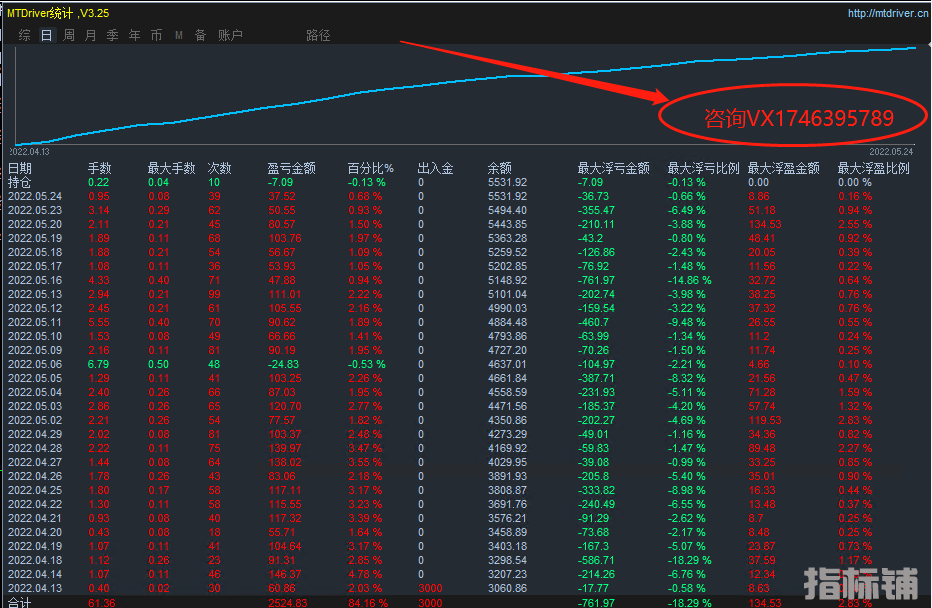Viewport: 932px width, 608px height.
Task: Select the 年 yearly statistics tab
Action: [134, 36]
